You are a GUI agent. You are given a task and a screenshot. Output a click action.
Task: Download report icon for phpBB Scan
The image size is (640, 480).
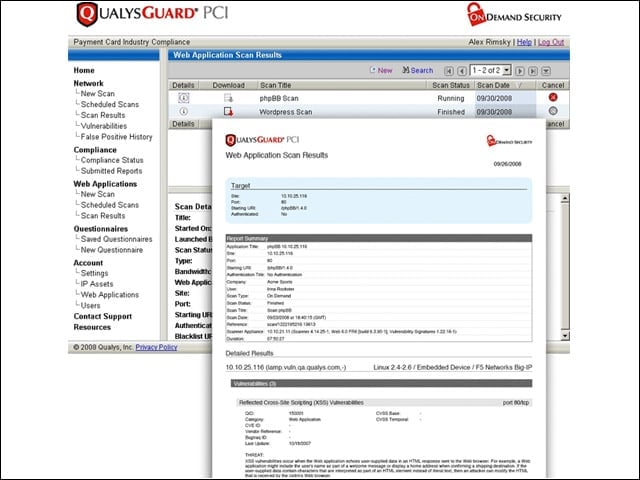[x=228, y=98]
